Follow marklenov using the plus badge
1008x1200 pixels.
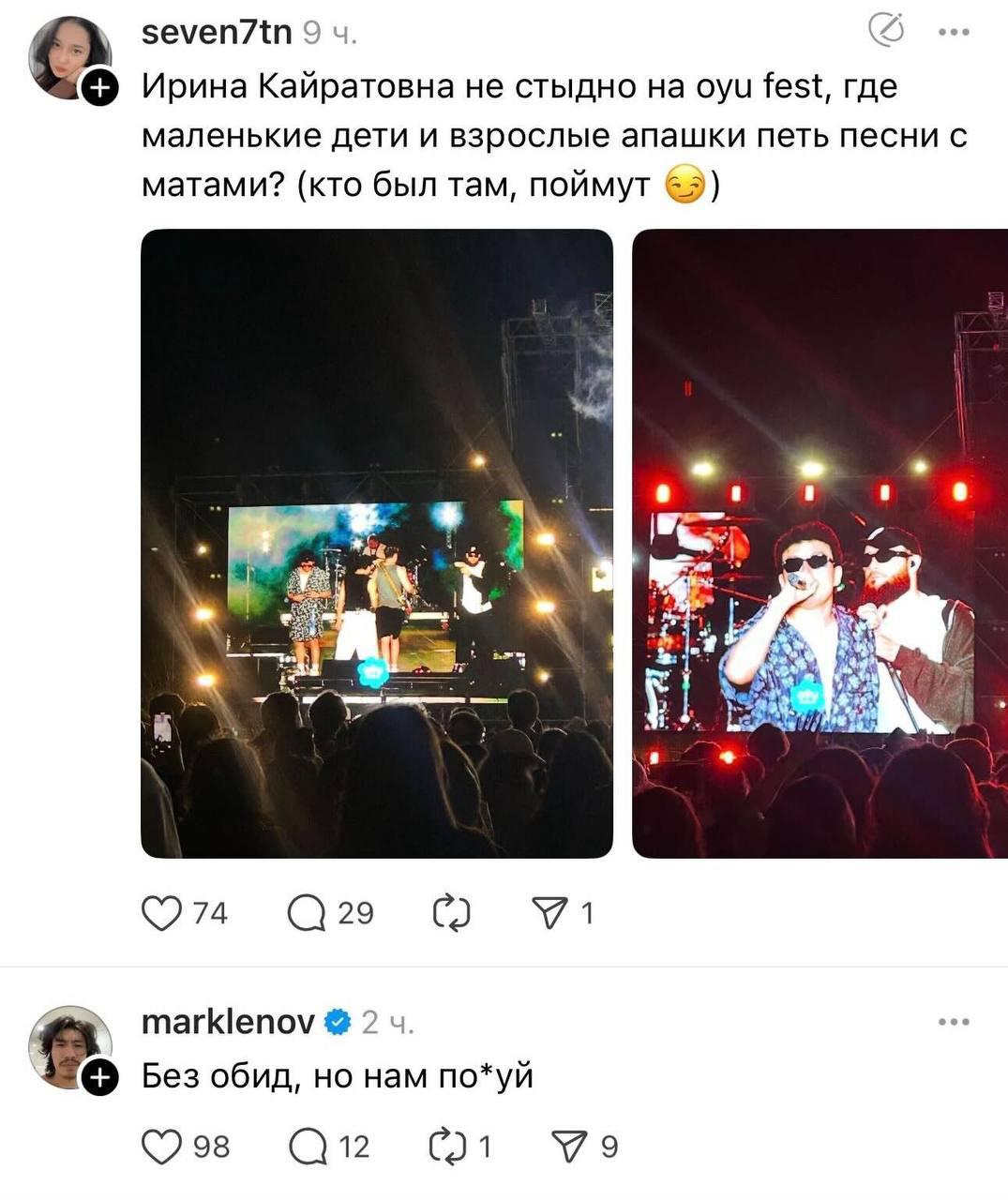[99, 1078]
